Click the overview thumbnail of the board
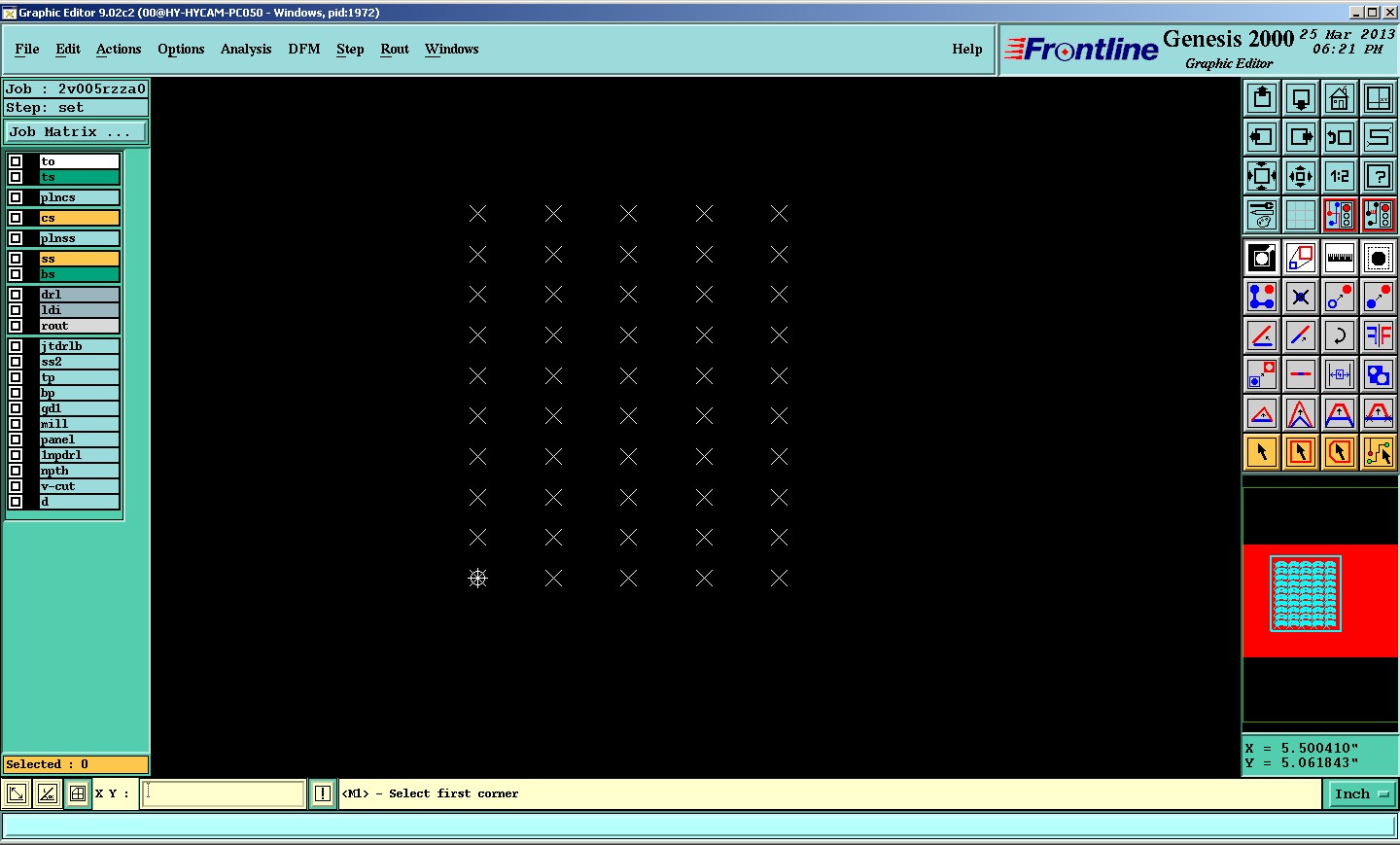 [1306, 593]
